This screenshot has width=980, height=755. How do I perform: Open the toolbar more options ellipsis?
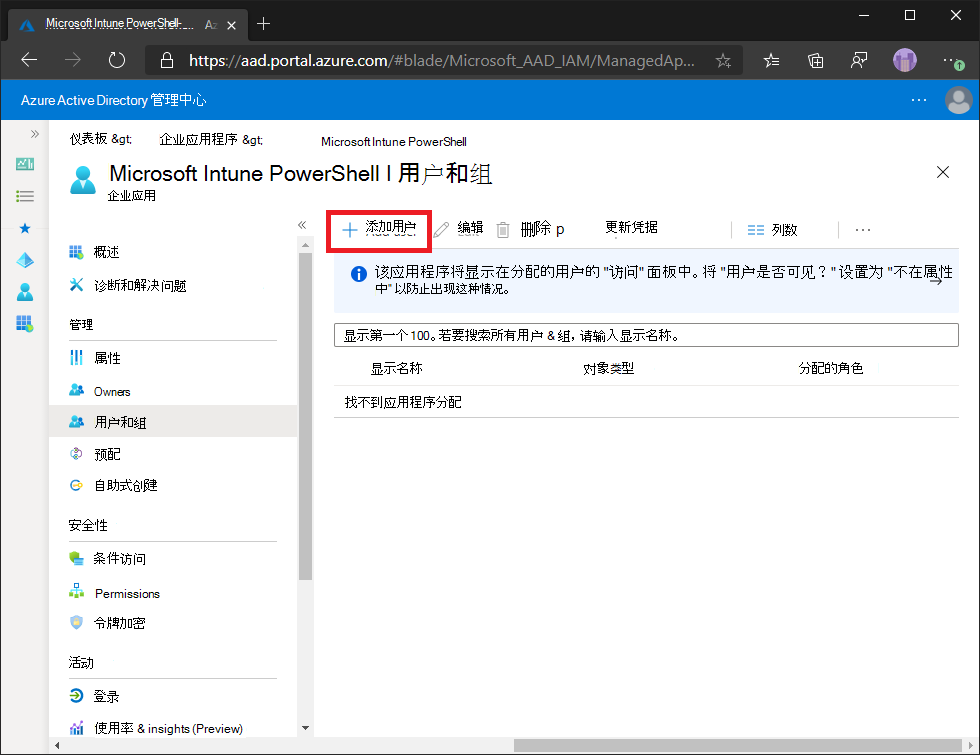click(x=862, y=230)
